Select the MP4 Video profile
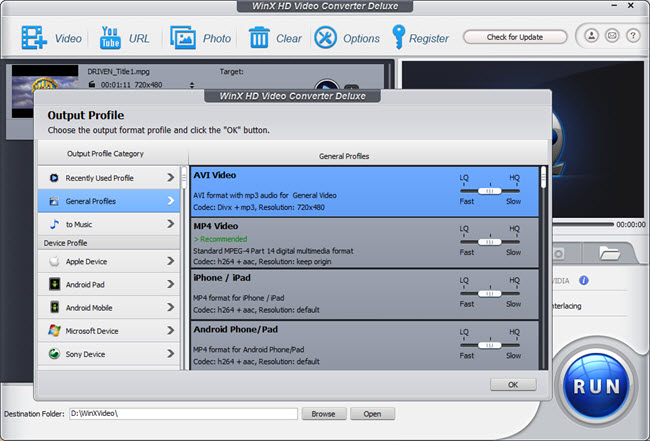The width and height of the screenshot is (650, 441). click(364, 242)
